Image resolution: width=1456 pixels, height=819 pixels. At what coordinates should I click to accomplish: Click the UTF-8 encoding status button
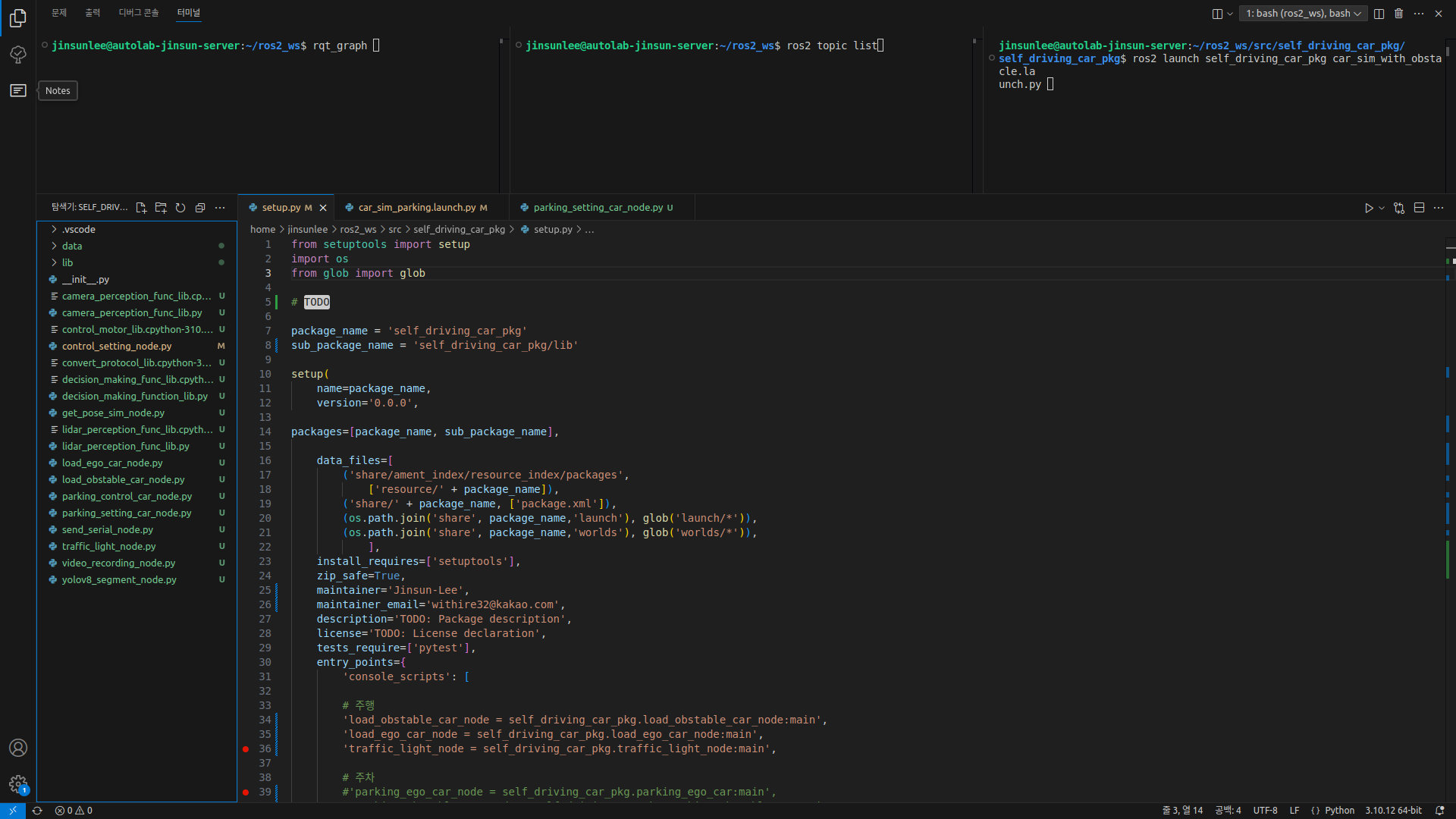1265,811
